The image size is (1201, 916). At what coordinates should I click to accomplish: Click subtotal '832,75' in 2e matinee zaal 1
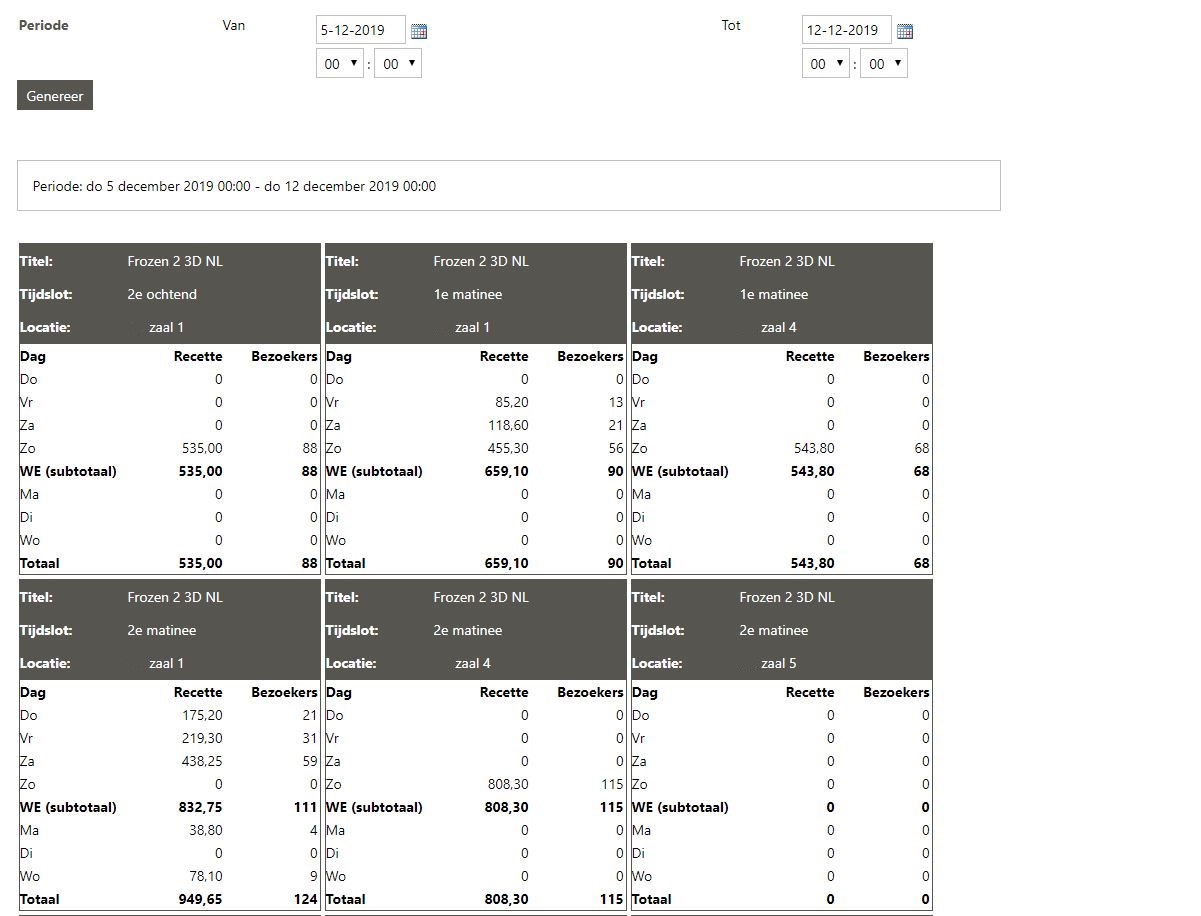[x=201, y=807]
